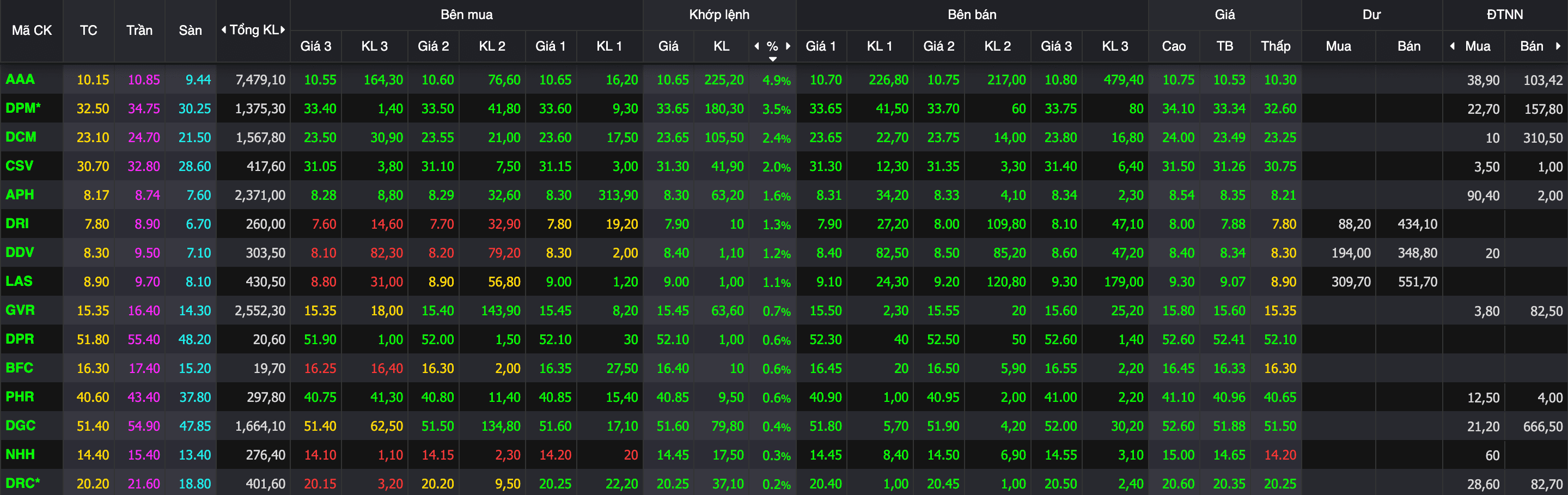The width and height of the screenshot is (1568, 495).
Task: Sort by the Mã CK column header
Action: [x=32, y=30]
